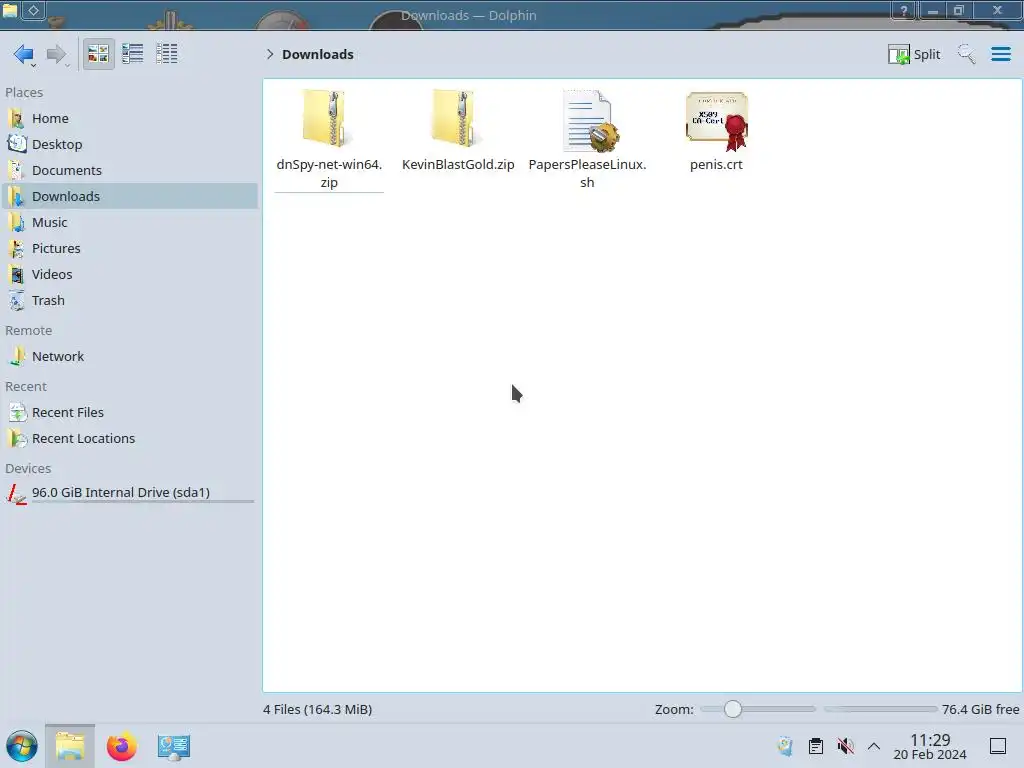Open Network under Remote

pos(130,357)
